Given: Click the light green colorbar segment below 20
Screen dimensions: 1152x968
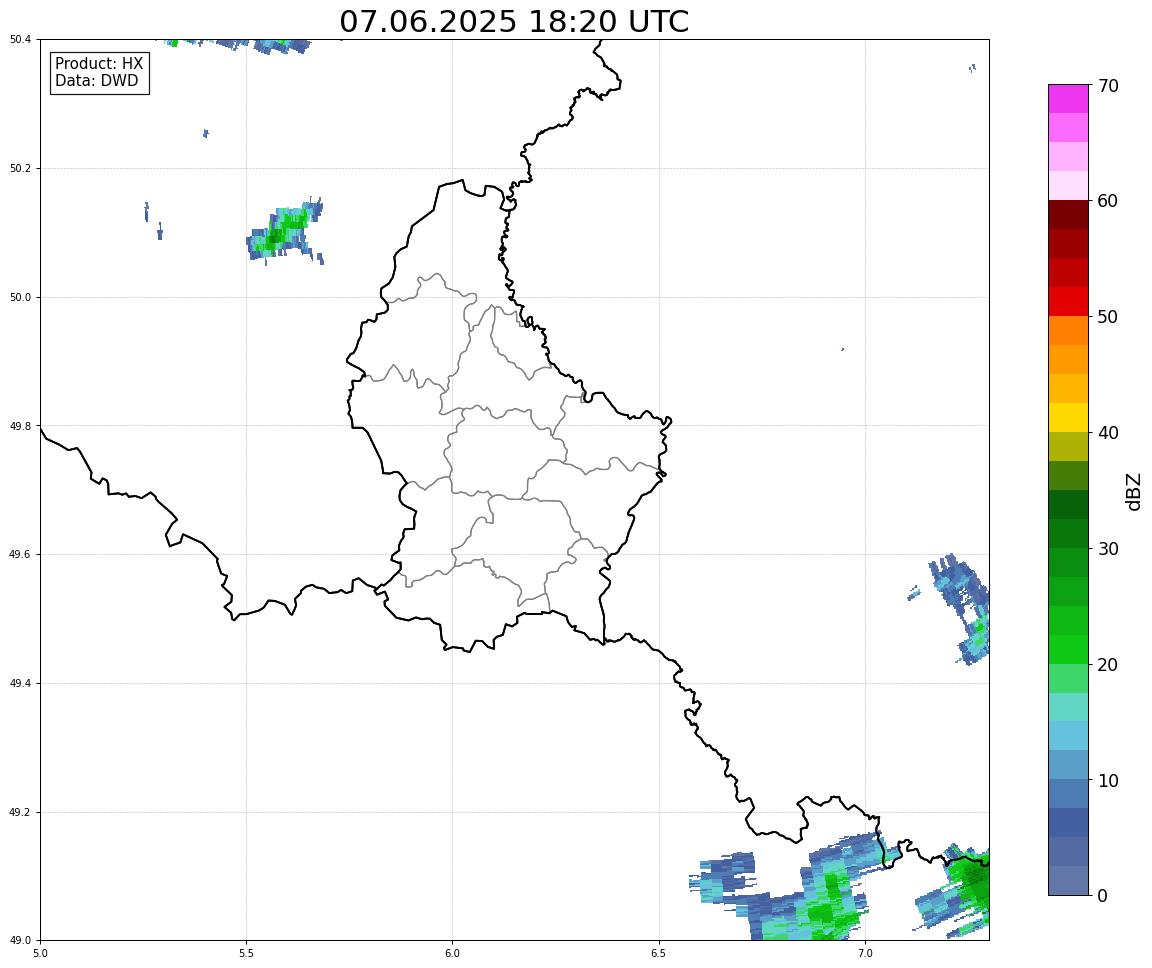Looking at the screenshot, I should [1068, 678].
